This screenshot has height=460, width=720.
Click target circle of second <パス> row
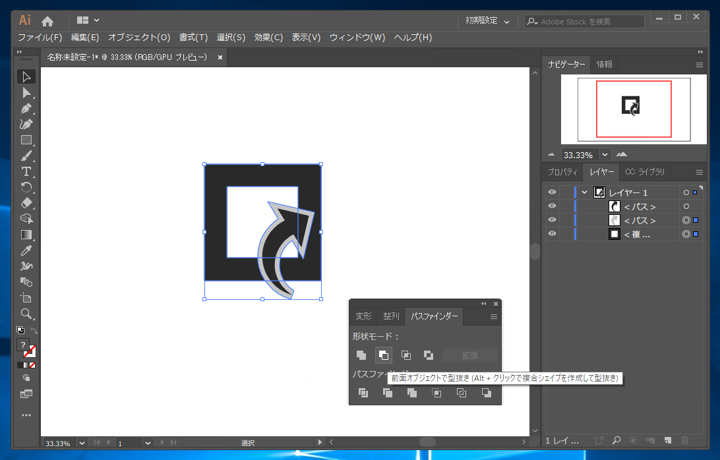coord(686,220)
